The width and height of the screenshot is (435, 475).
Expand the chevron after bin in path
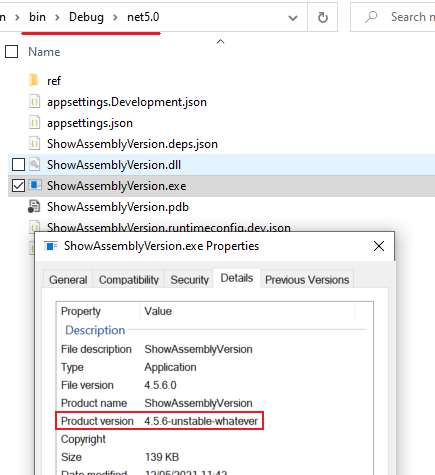pyautogui.click(x=57, y=17)
